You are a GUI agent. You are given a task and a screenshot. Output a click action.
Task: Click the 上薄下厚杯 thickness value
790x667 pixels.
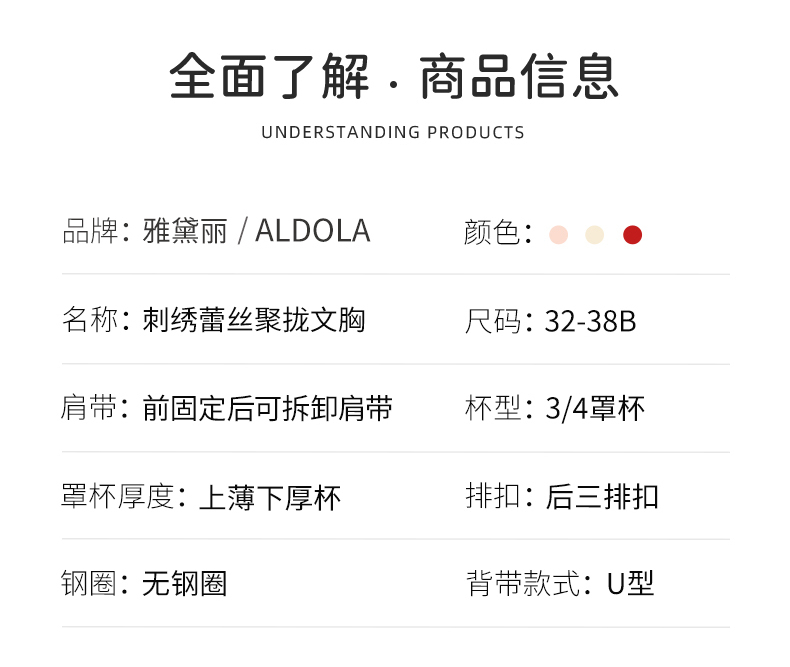pyautogui.click(x=270, y=497)
